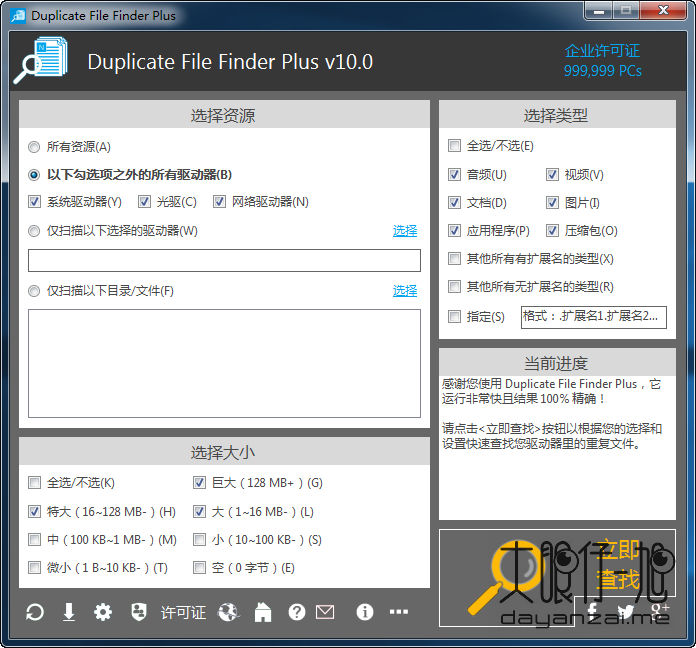This screenshot has width=696, height=648.
Task: Close the Duplicate File Finder Plus window
Action: [663, 10]
